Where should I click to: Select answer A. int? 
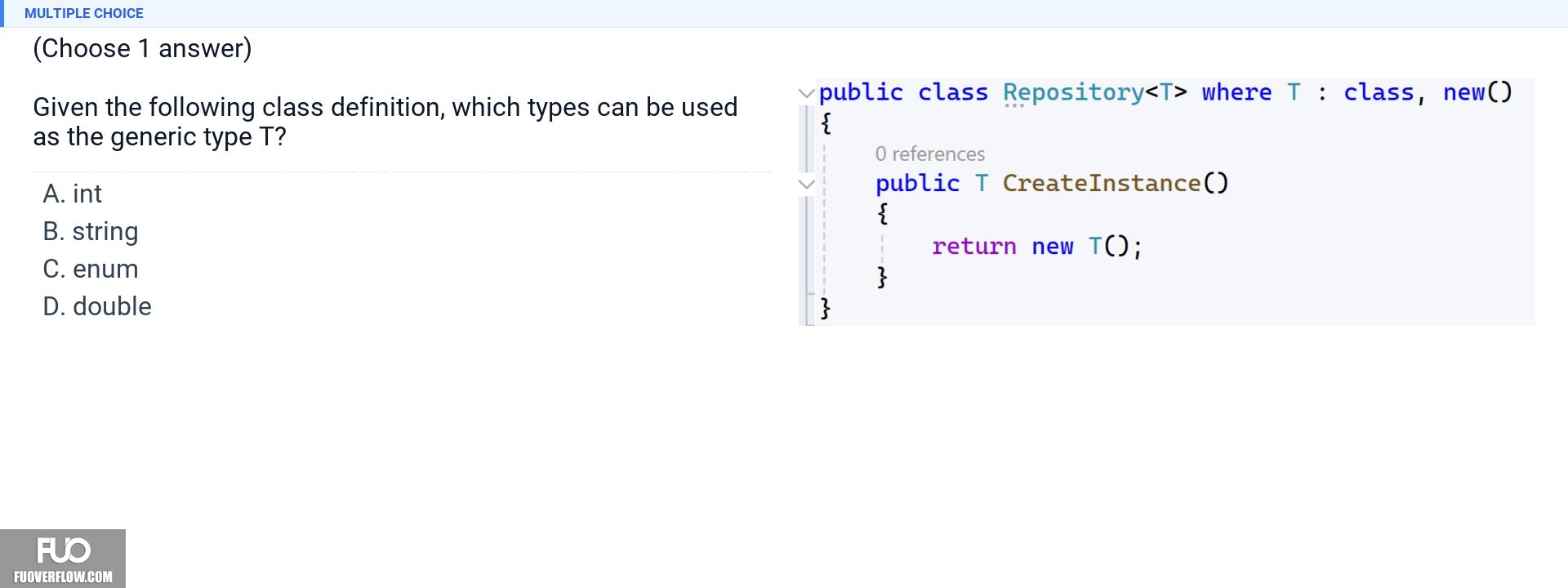tap(72, 194)
